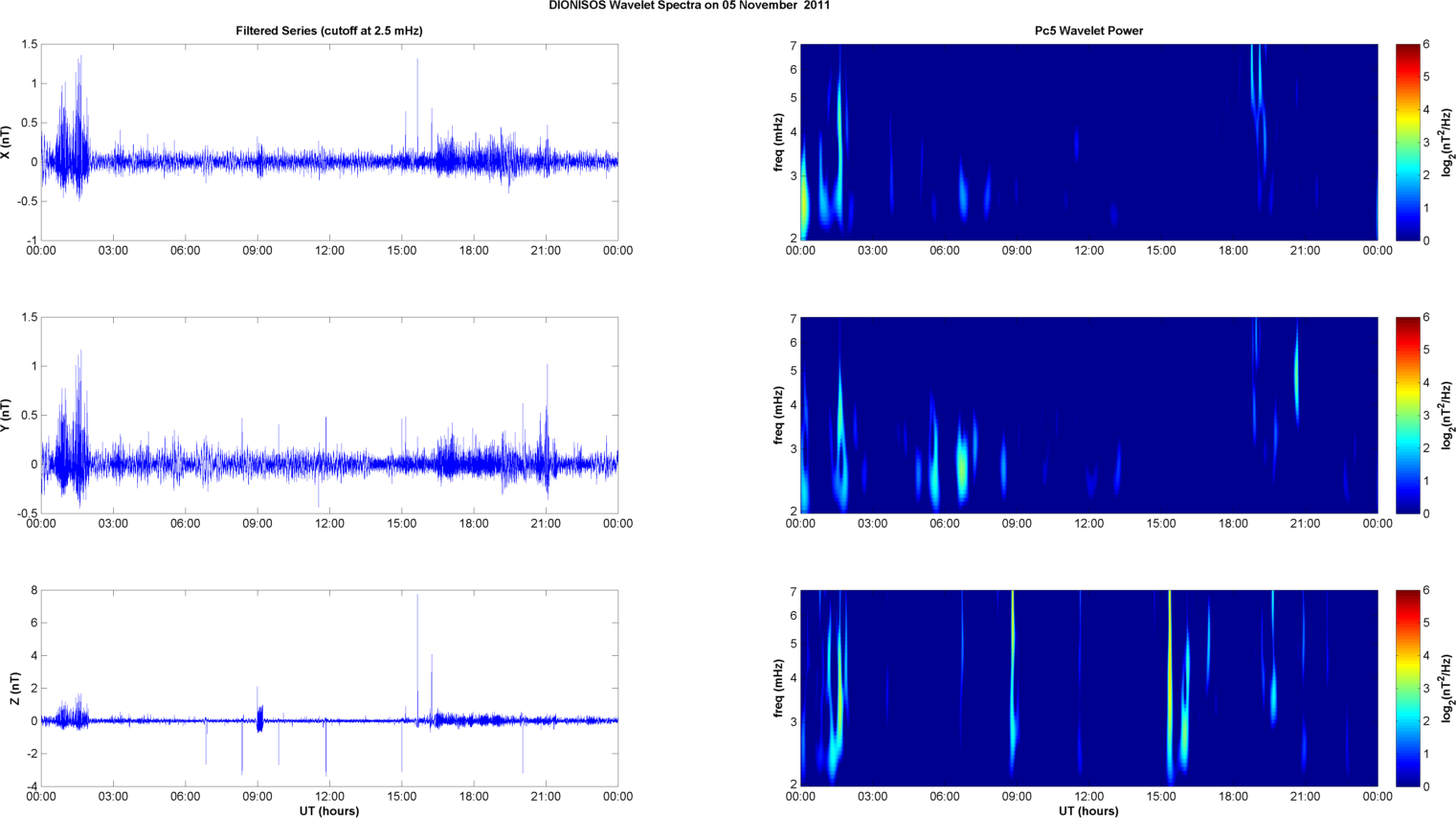Click the freq (mHz) label of the top spectrogram
1456x818 pixels.
778,142
